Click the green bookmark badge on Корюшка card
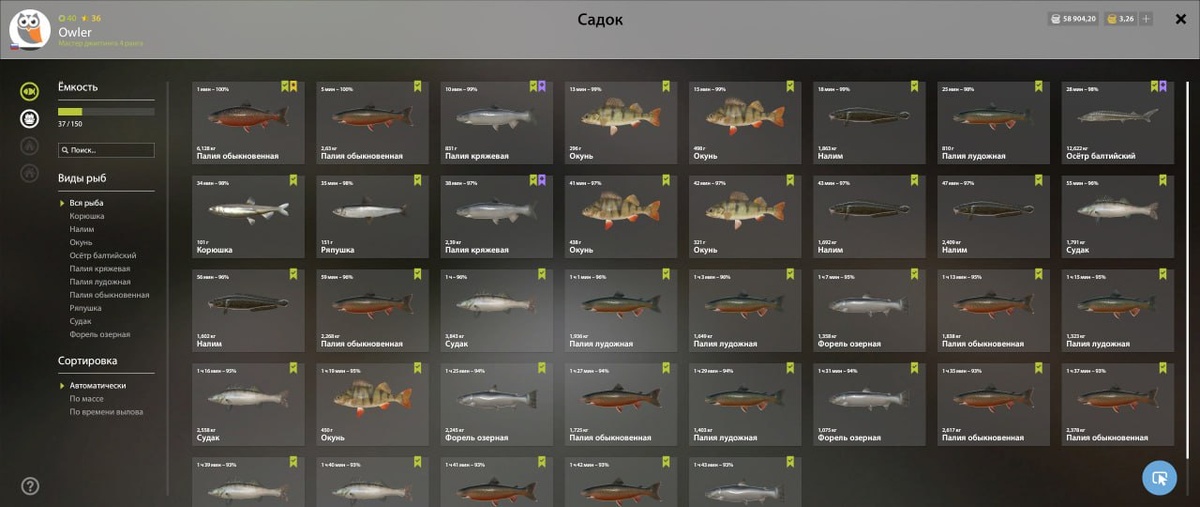The width and height of the screenshot is (1200, 507). coord(293,181)
